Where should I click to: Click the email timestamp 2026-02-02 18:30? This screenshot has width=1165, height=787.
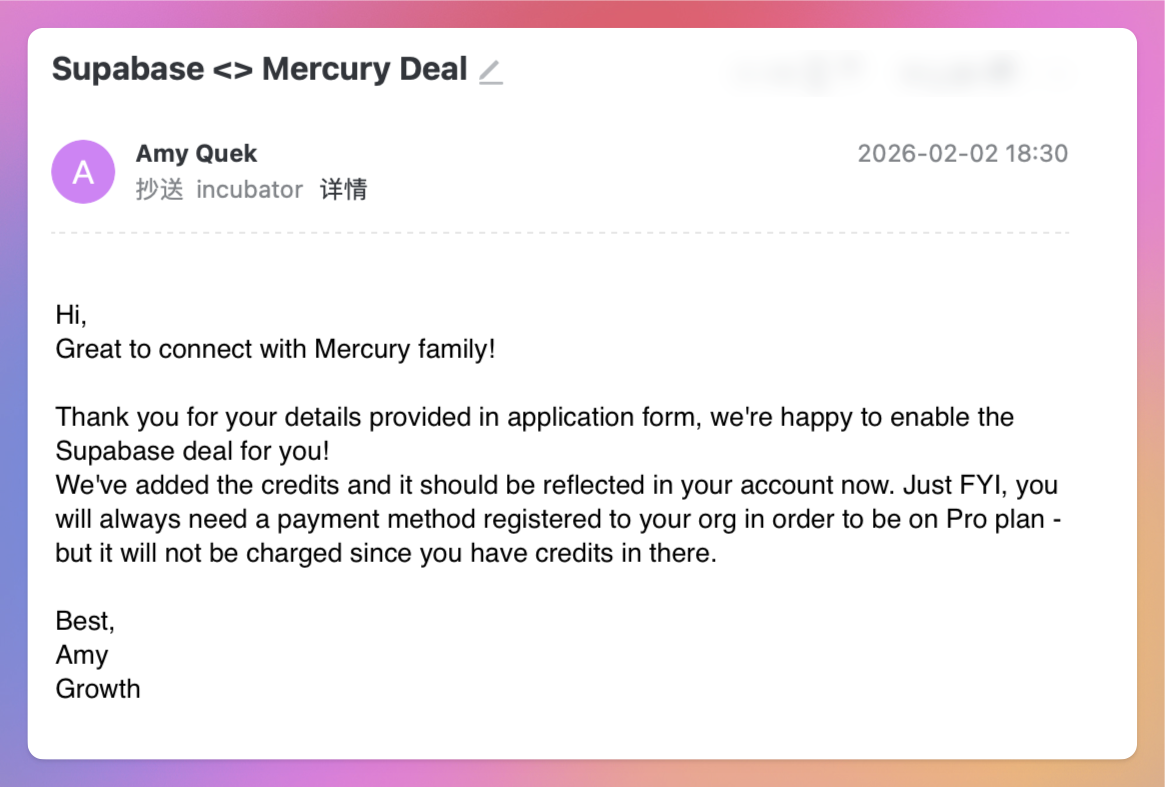pos(962,154)
